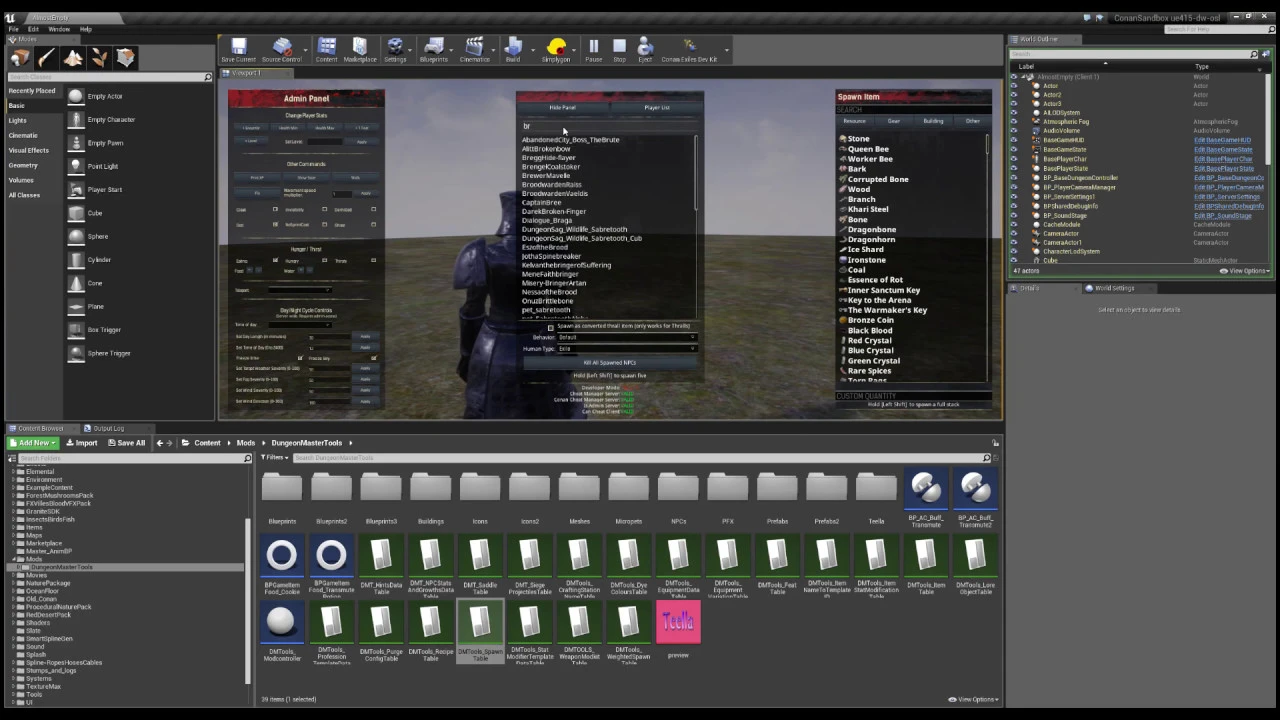1280x720 pixels.
Task: Open the DMTools_Modcontroller asset thumbnail
Action: pos(282,623)
